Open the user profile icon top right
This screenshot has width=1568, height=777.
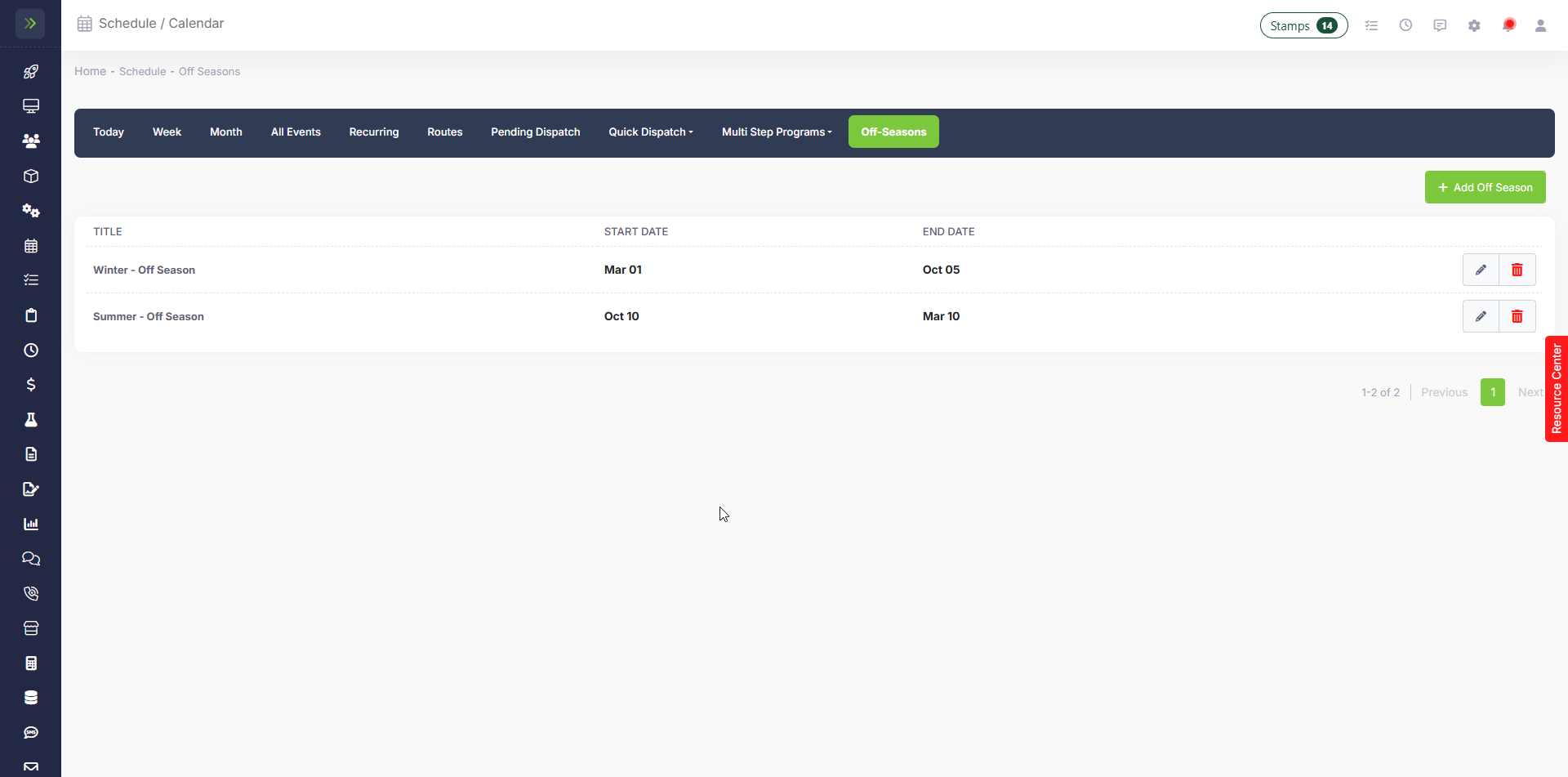(x=1540, y=25)
